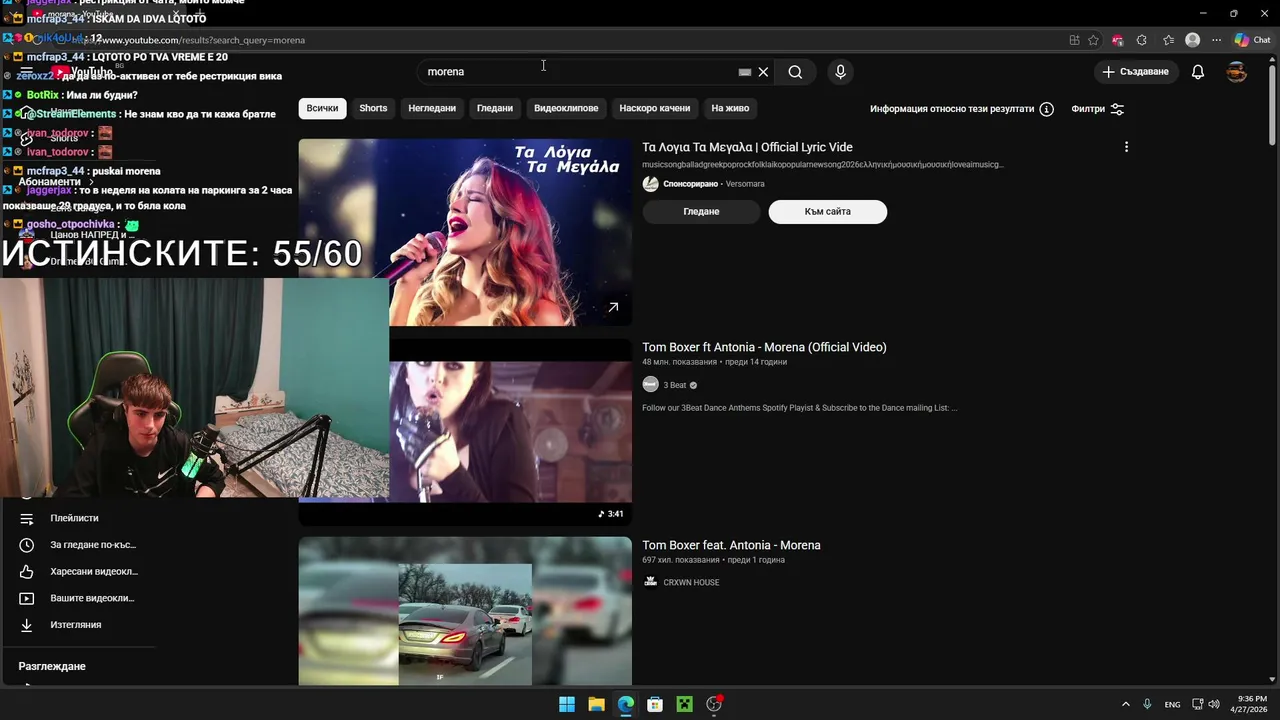Open the browser profile avatar
The height and width of the screenshot is (720, 1280).
coord(1192,40)
